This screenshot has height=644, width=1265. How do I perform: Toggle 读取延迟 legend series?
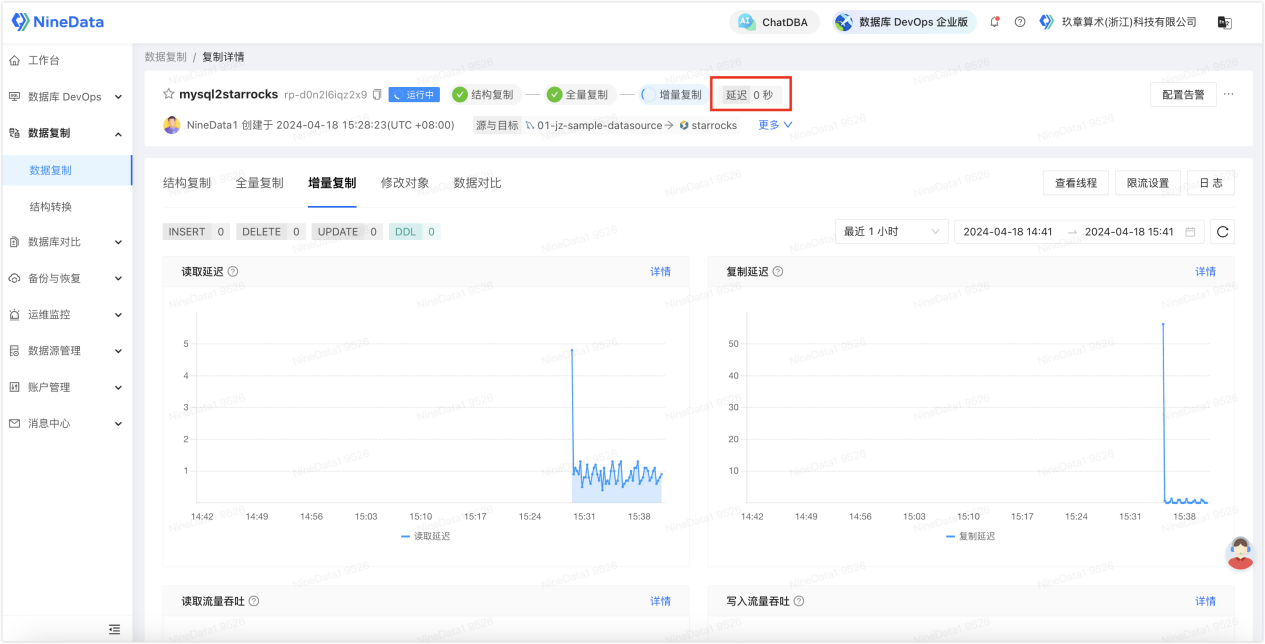pos(426,536)
